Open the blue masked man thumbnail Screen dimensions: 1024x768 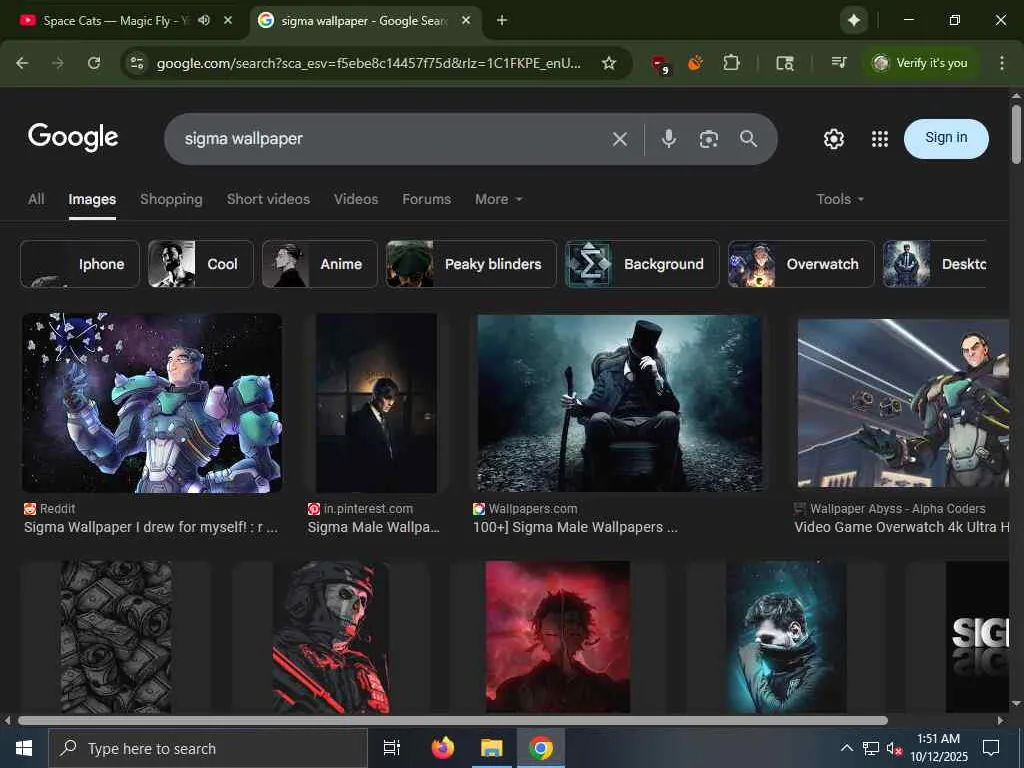click(786, 637)
